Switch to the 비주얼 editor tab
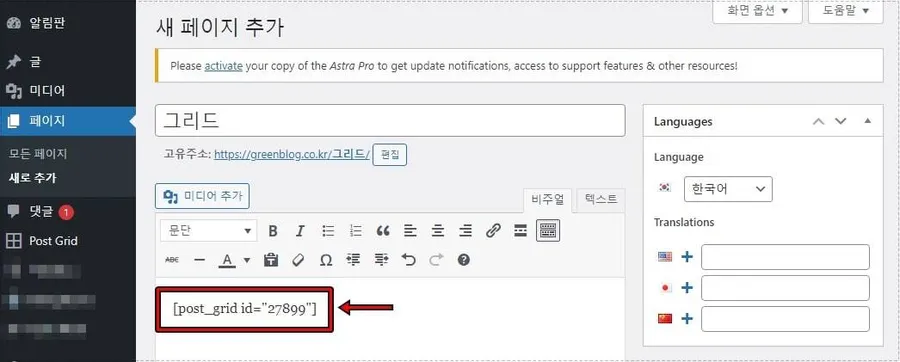The image size is (900, 362). point(548,200)
